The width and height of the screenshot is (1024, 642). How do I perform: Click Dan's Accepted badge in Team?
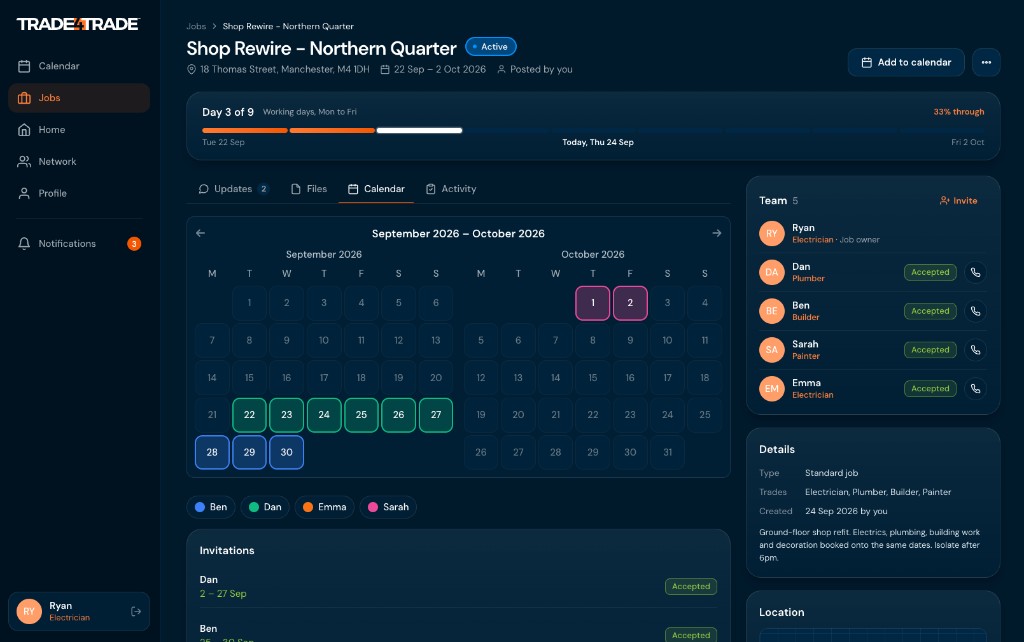point(930,272)
